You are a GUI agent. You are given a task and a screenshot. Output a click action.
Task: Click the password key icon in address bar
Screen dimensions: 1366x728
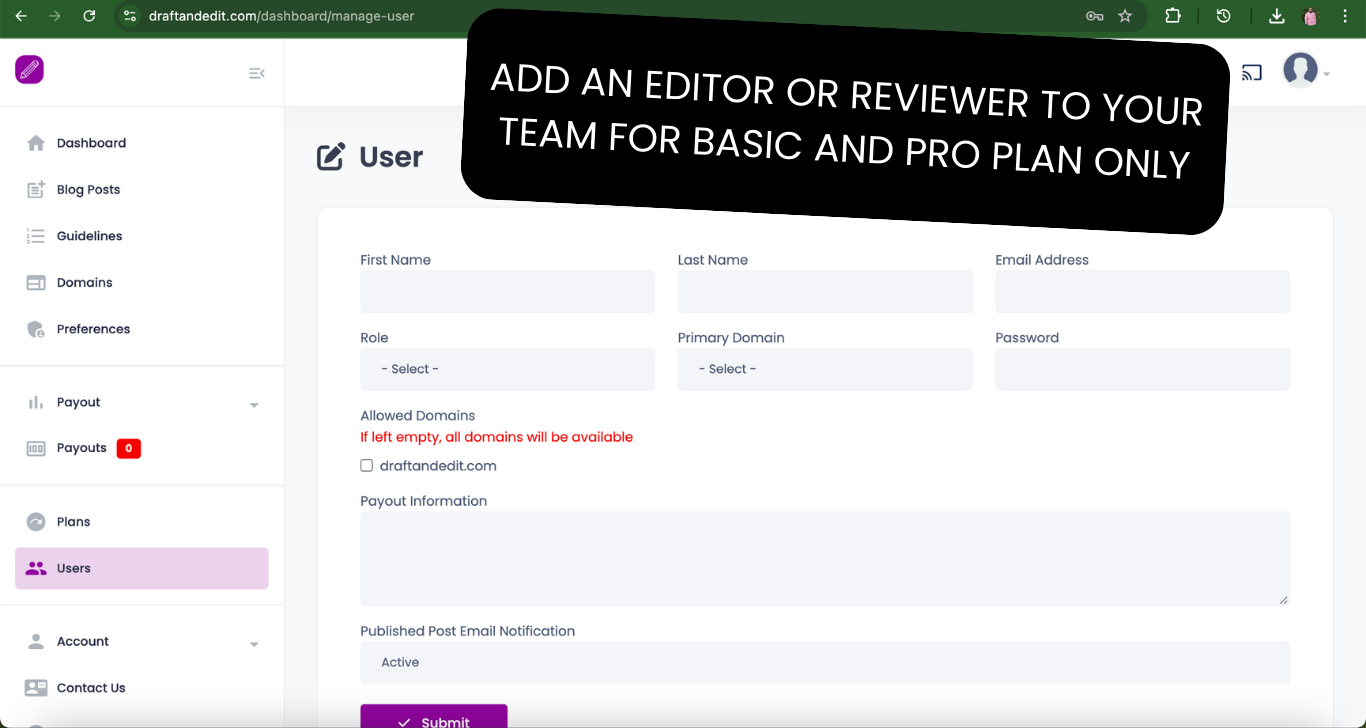pos(1094,16)
